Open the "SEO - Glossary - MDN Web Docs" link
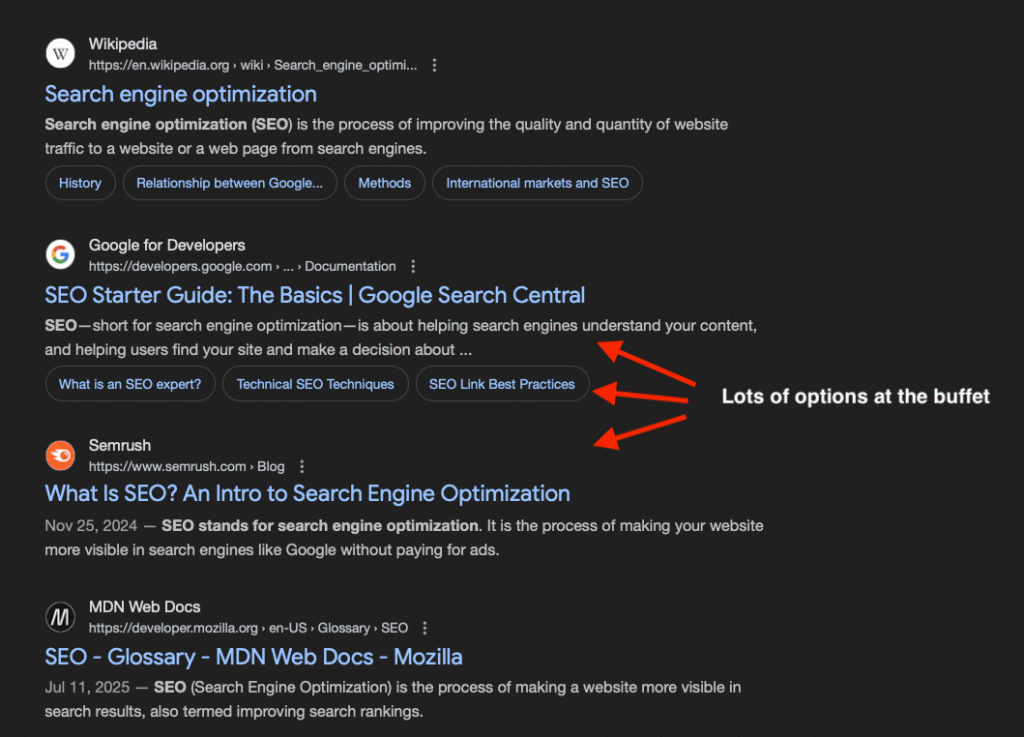This screenshot has height=737, width=1024. point(253,657)
